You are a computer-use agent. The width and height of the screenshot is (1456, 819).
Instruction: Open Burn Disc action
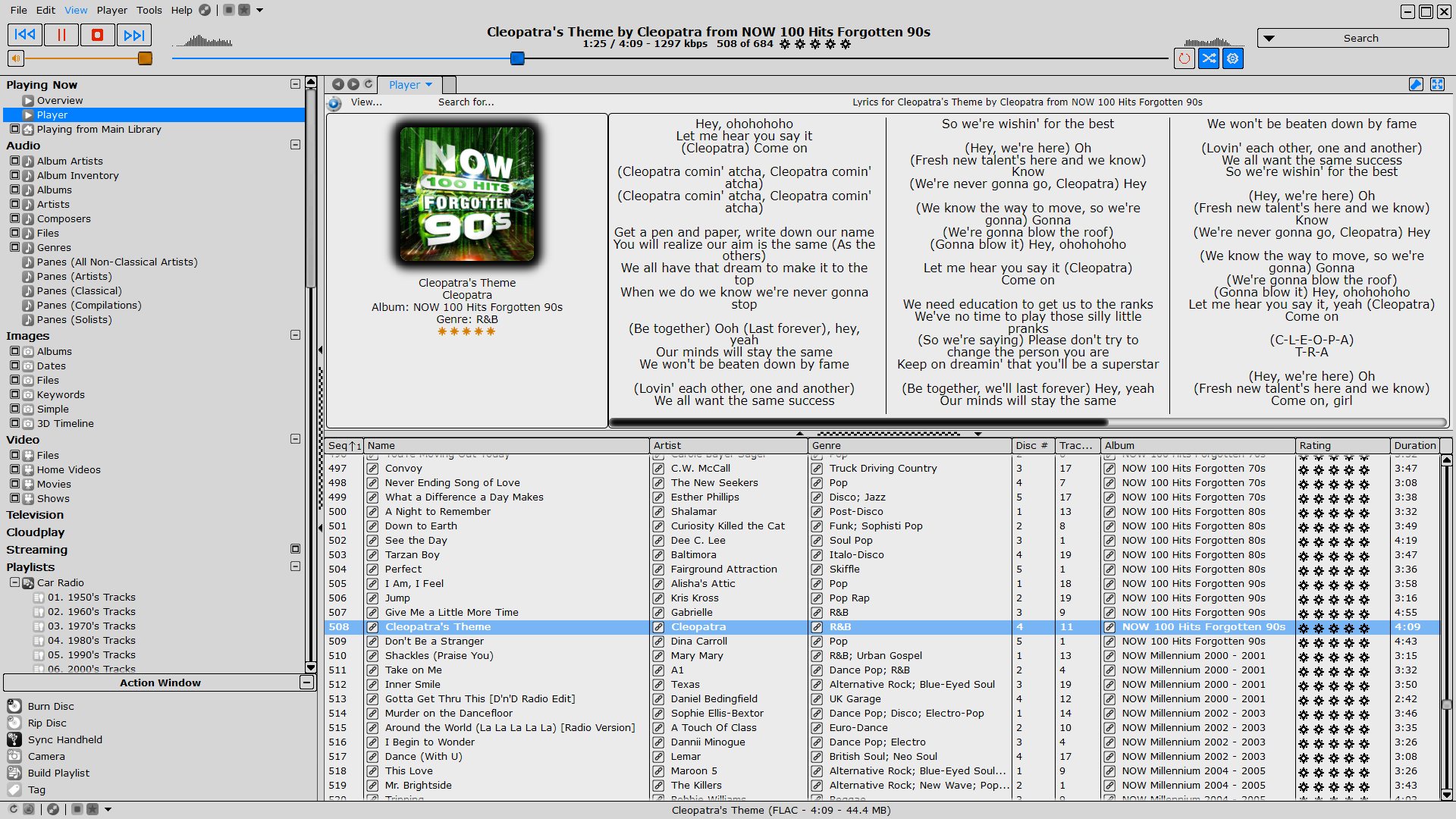pos(51,706)
